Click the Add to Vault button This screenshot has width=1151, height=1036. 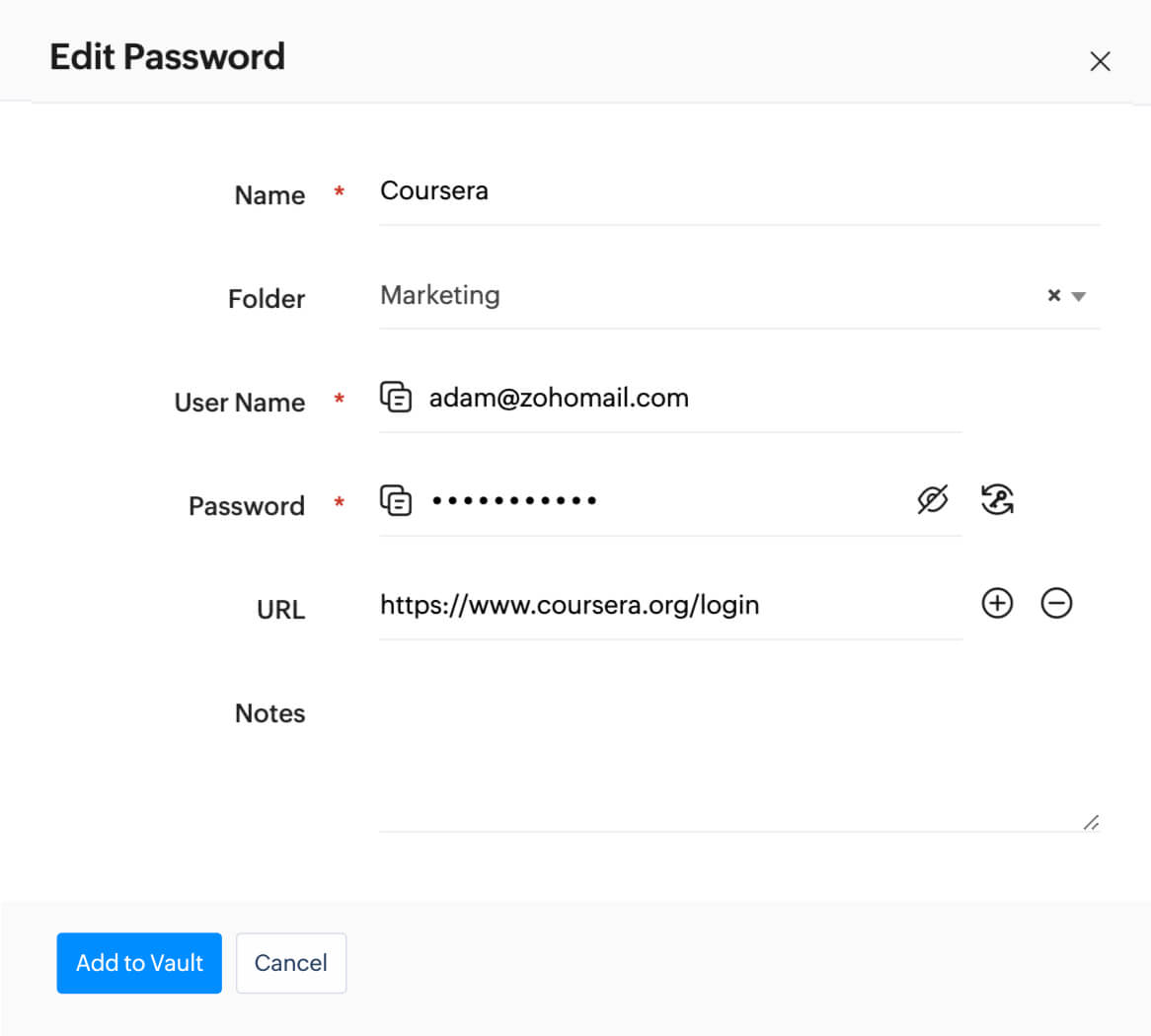[138, 963]
